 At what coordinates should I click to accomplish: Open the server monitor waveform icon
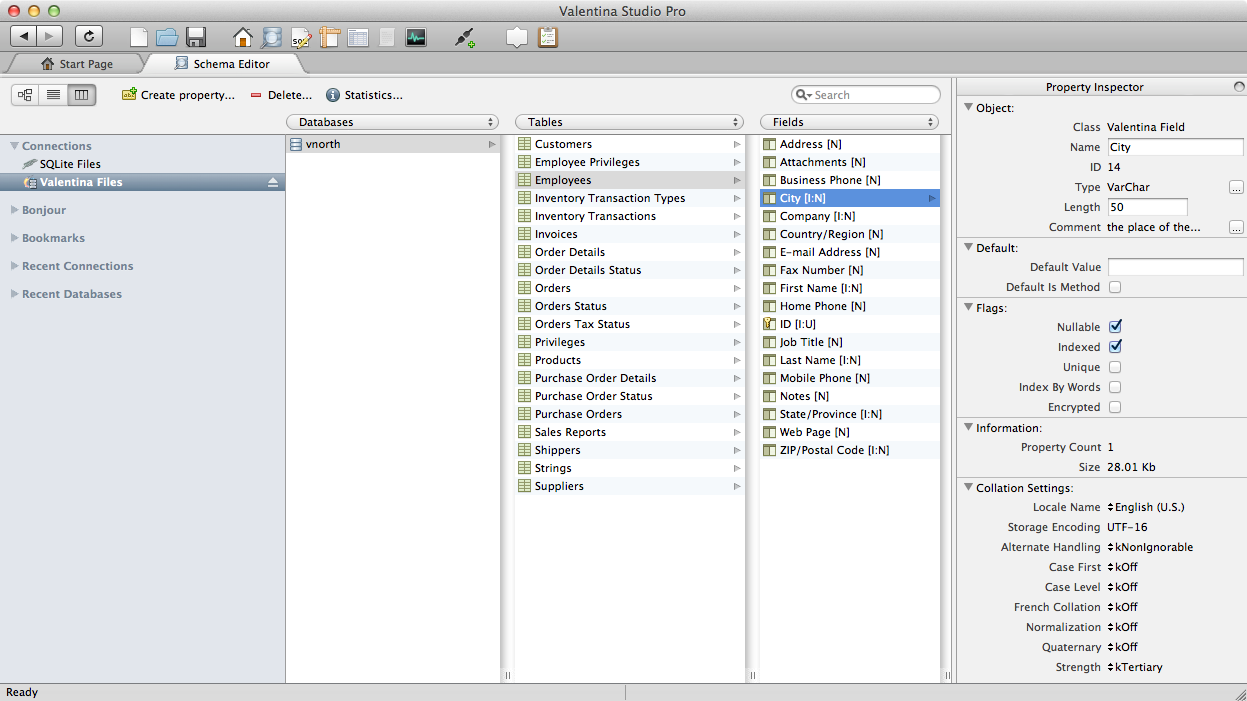pos(416,38)
